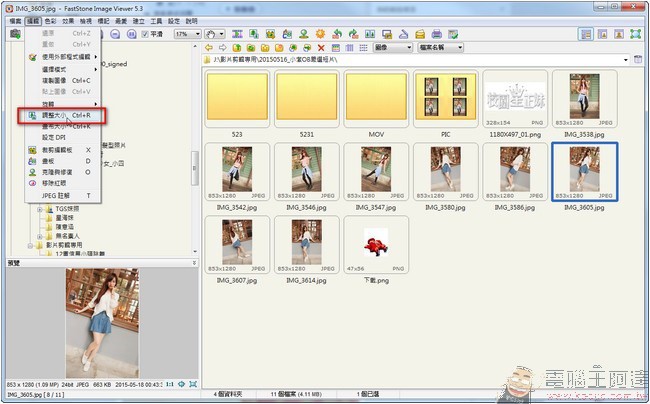The width and height of the screenshot is (650, 404).
Task: Expand the TGS folder tree node
Action: pos(40,209)
